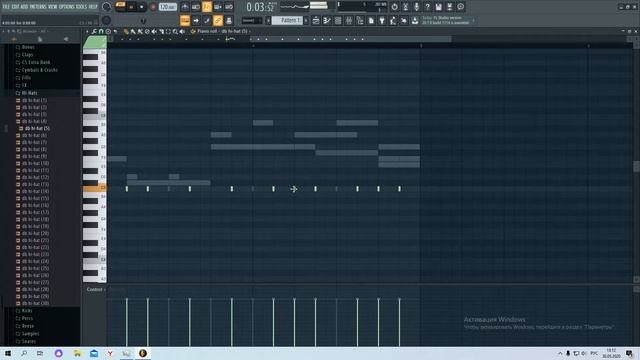Image resolution: width=640 pixels, height=360 pixels.
Task: Open the Pattern 1 selector
Action: pyautogui.click(x=287, y=20)
